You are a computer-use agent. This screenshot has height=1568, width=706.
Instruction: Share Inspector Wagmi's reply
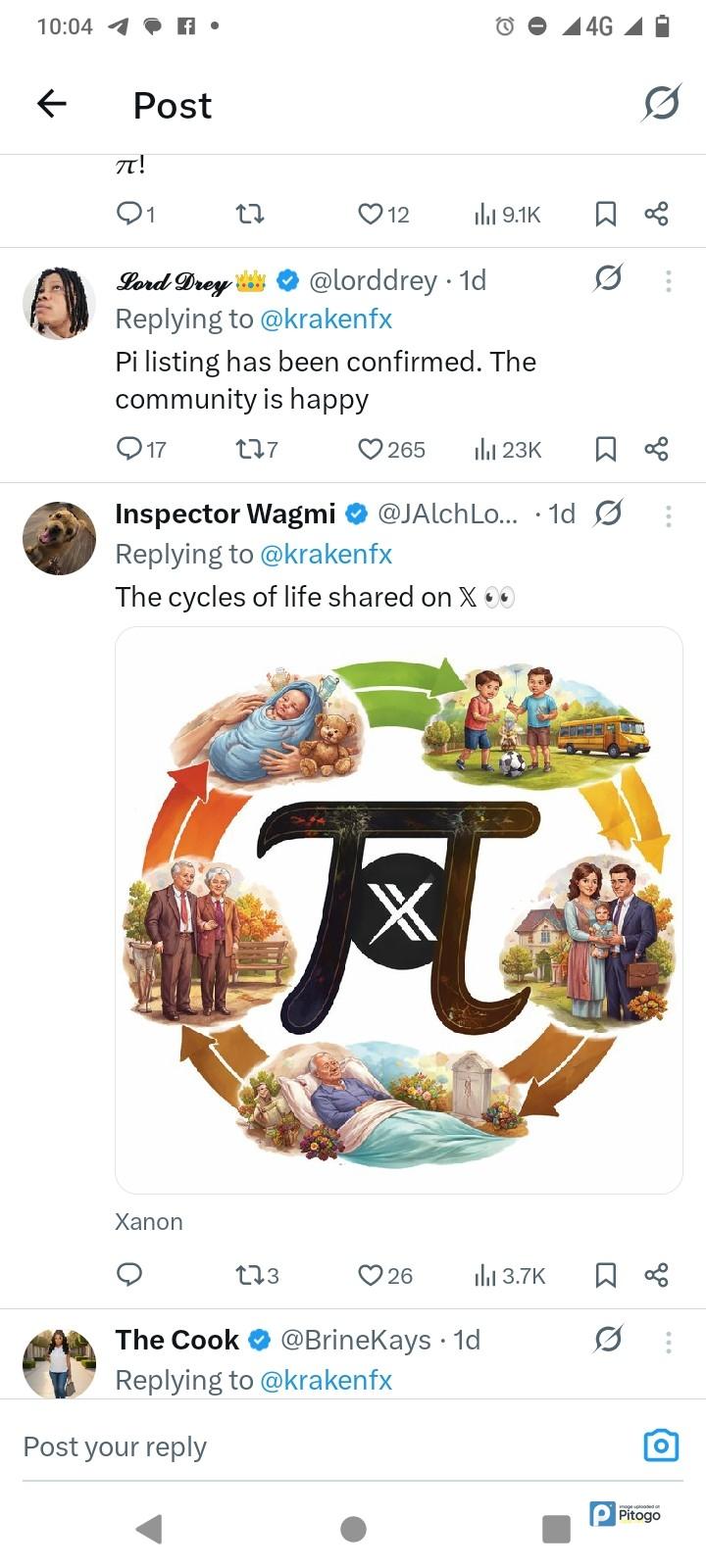[x=656, y=1275]
